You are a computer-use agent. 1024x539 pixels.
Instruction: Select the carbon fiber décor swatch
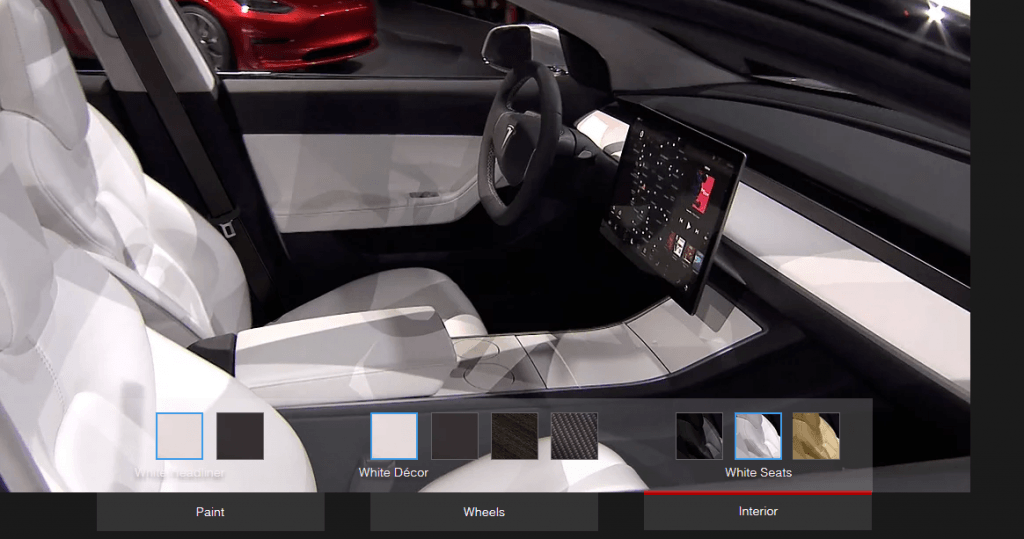(574, 436)
